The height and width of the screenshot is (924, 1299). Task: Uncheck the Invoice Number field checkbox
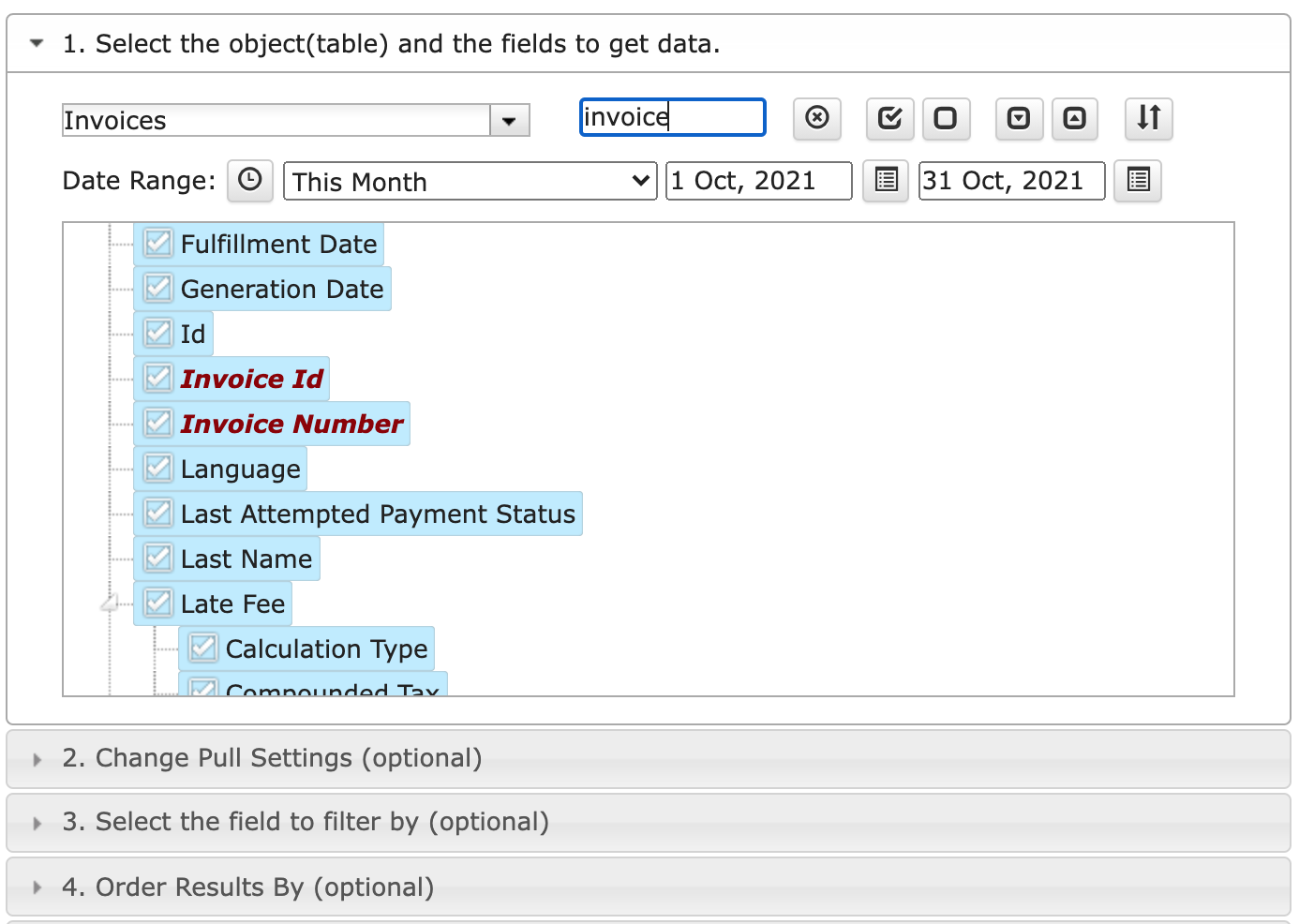(x=158, y=424)
